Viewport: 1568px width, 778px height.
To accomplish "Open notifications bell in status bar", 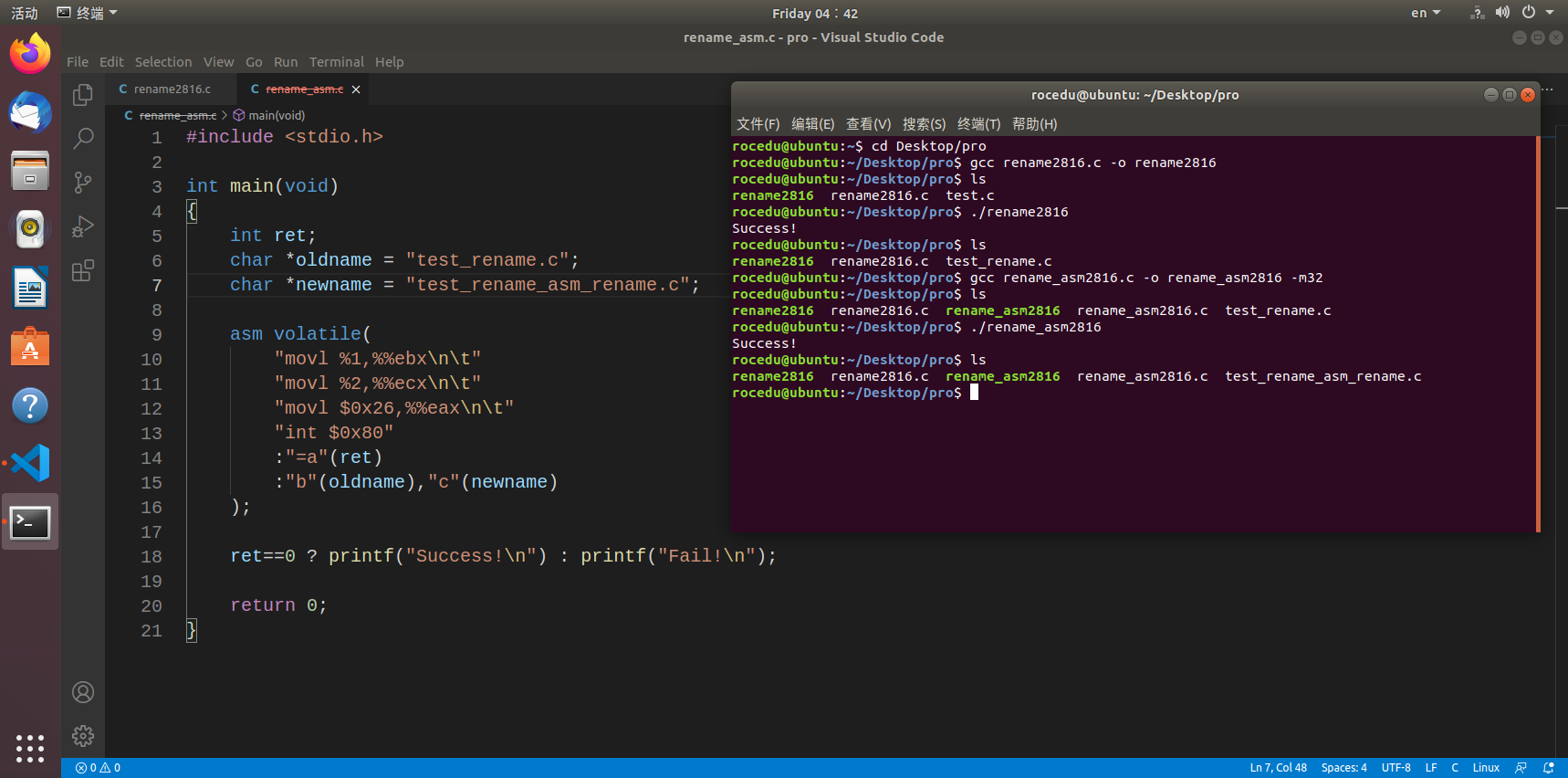I will coord(1548,768).
